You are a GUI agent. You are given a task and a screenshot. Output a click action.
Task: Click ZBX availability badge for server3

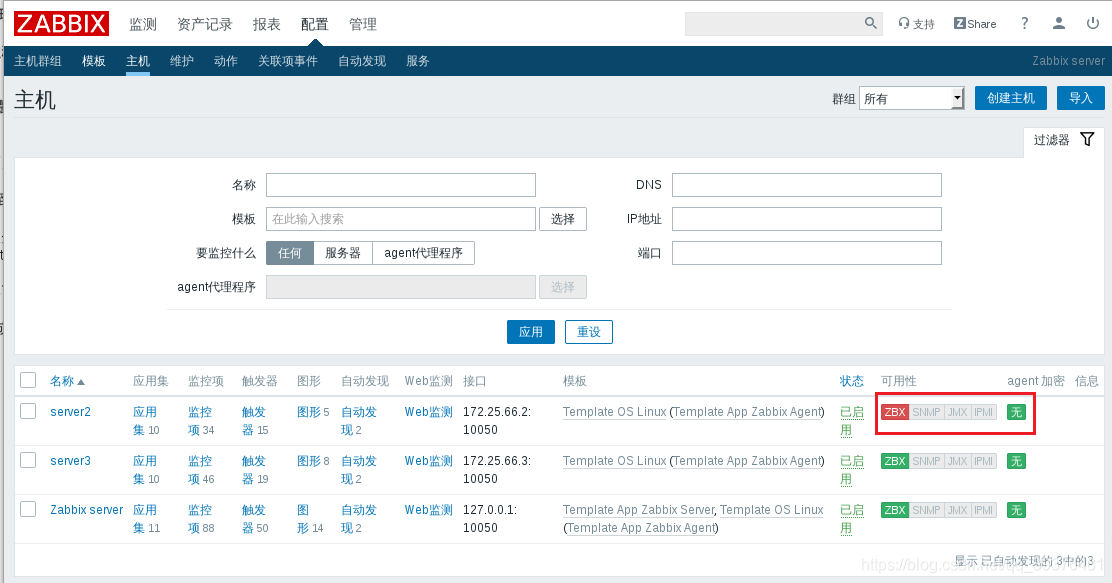tap(894, 461)
